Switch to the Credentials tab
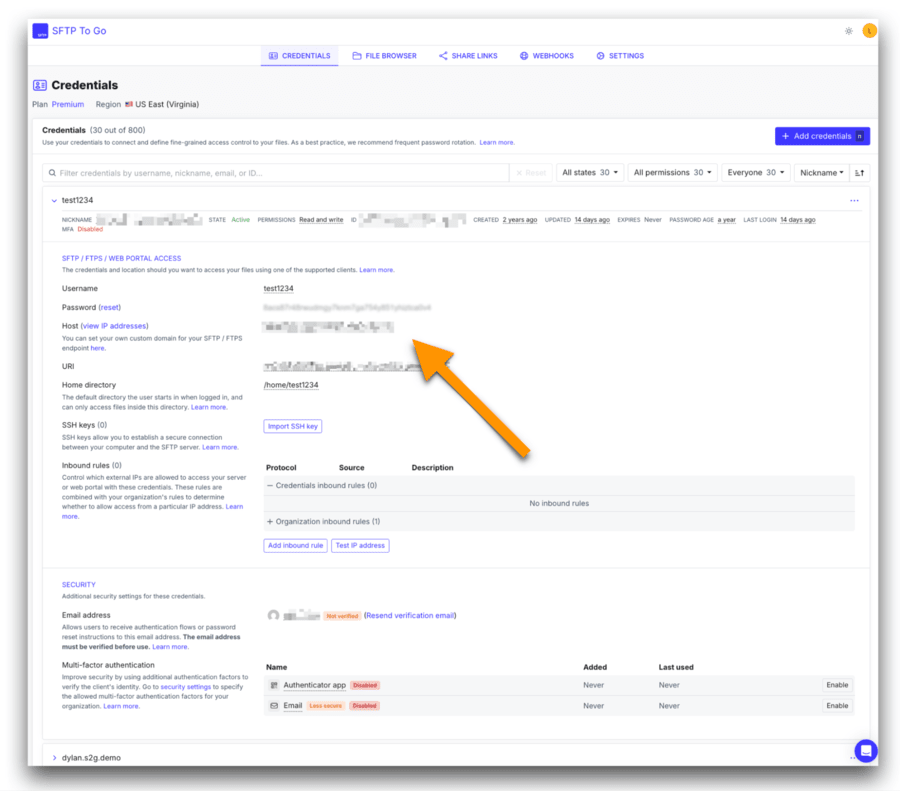 click(x=300, y=56)
